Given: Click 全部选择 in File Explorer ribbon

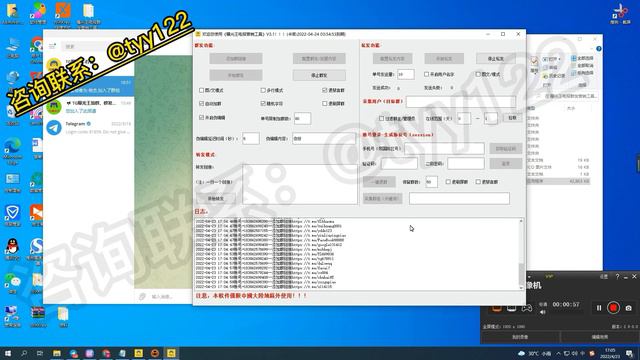Looking at the screenshot, I should pyautogui.click(x=582, y=58).
